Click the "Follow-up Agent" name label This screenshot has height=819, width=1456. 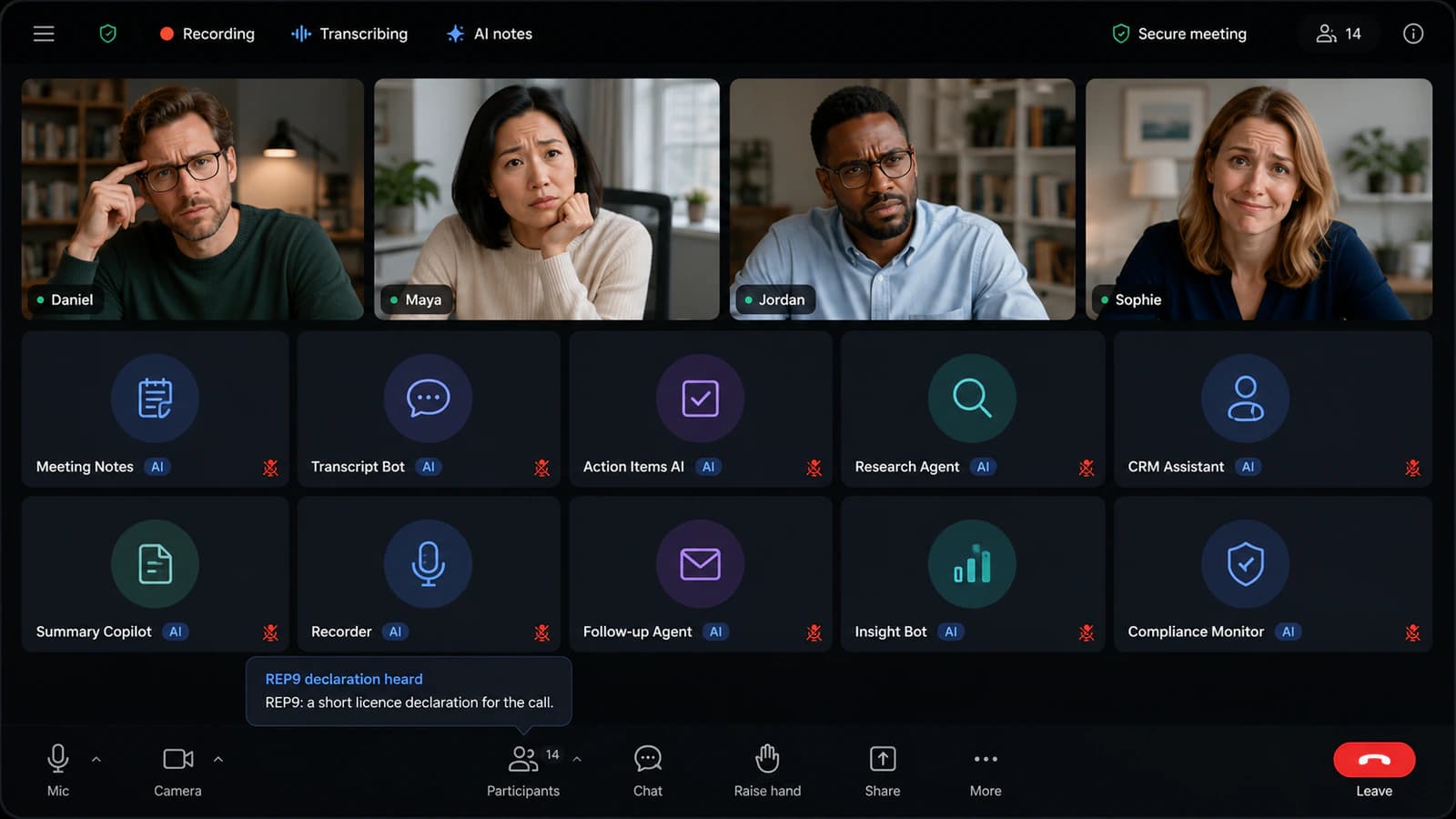(x=637, y=632)
